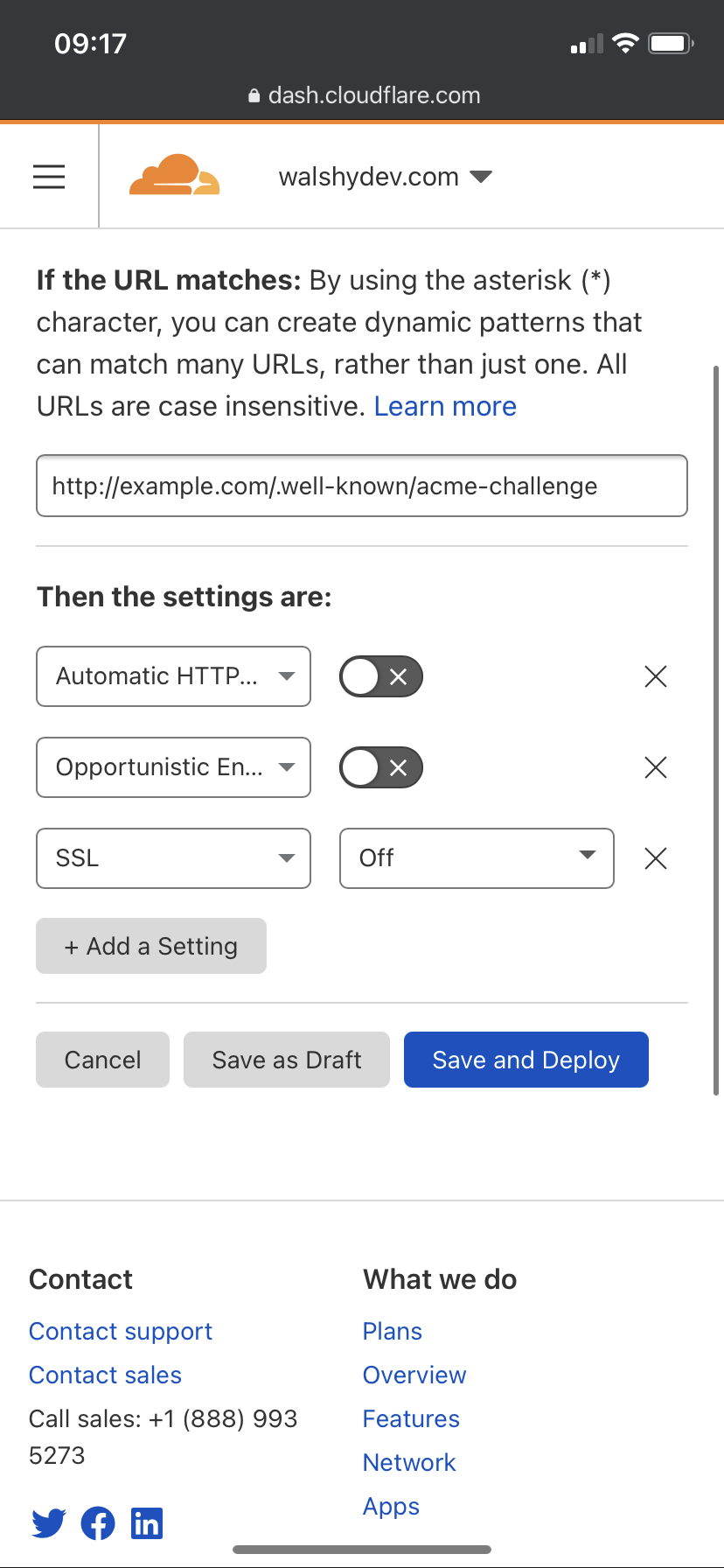Open the Learn more link about URL matching
The image size is (724, 1568).
444,405
